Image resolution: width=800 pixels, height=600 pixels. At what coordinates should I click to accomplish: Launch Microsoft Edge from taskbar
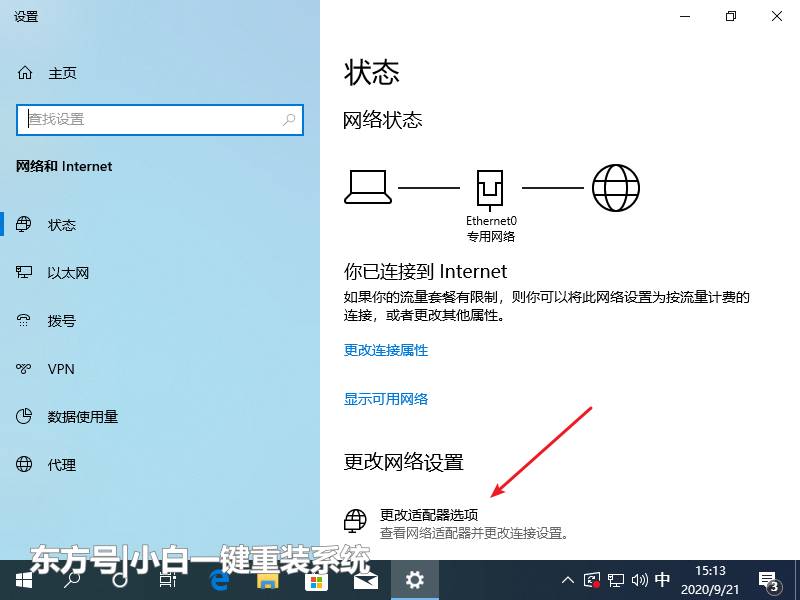218,580
